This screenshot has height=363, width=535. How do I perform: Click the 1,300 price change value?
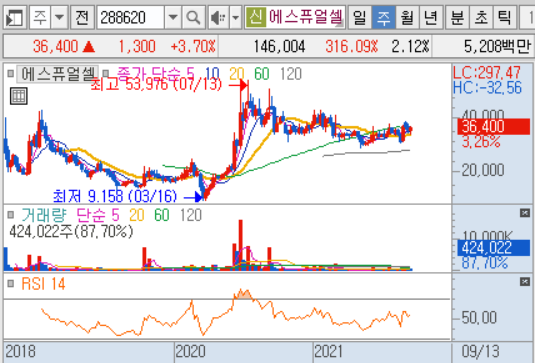[x=137, y=46]
